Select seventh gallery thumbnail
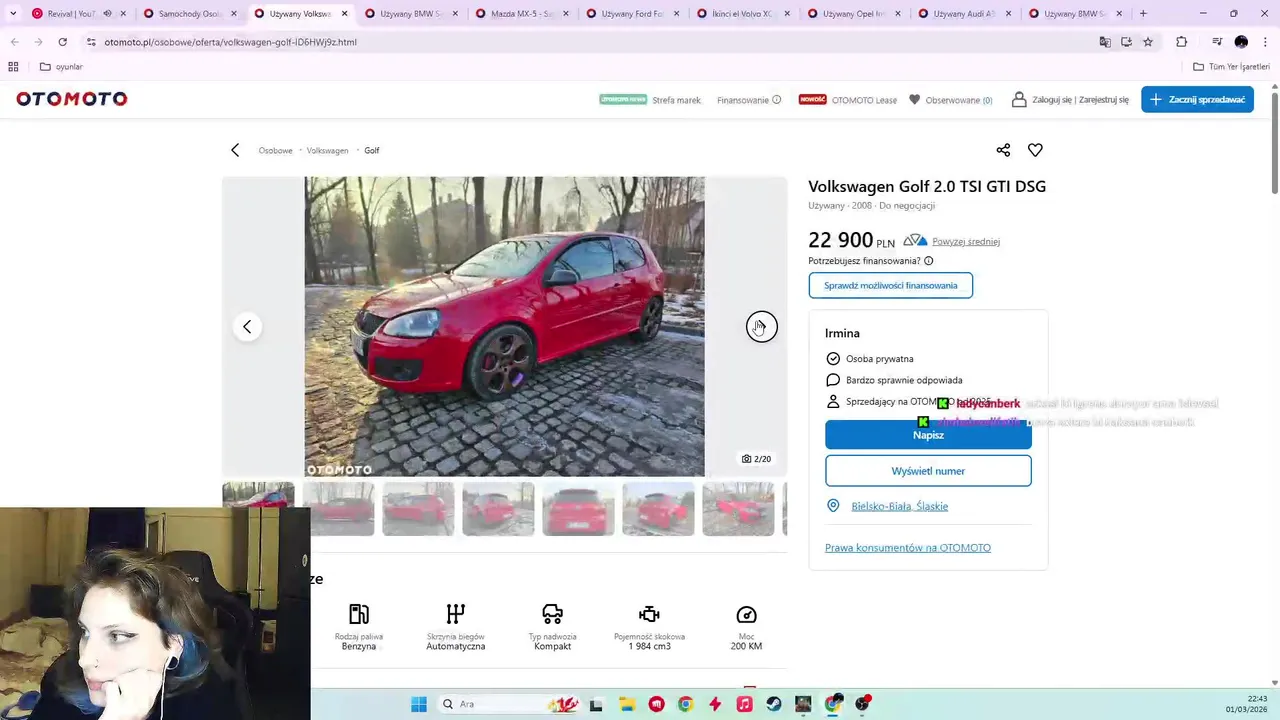 [738, 509]
